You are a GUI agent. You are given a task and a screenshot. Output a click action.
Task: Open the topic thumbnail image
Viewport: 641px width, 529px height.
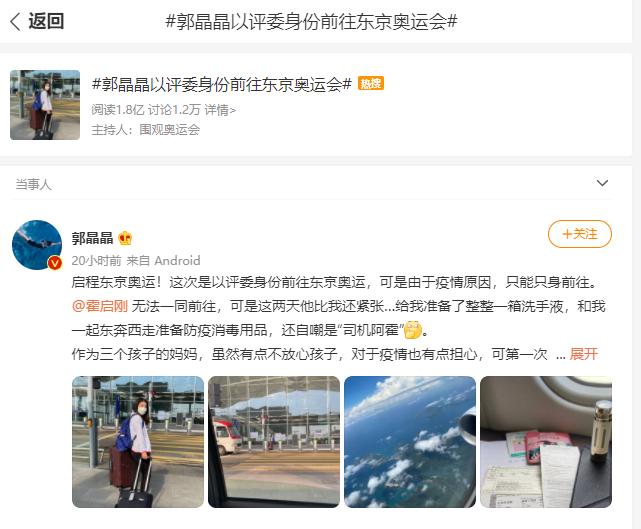click(x=45, y=105)
